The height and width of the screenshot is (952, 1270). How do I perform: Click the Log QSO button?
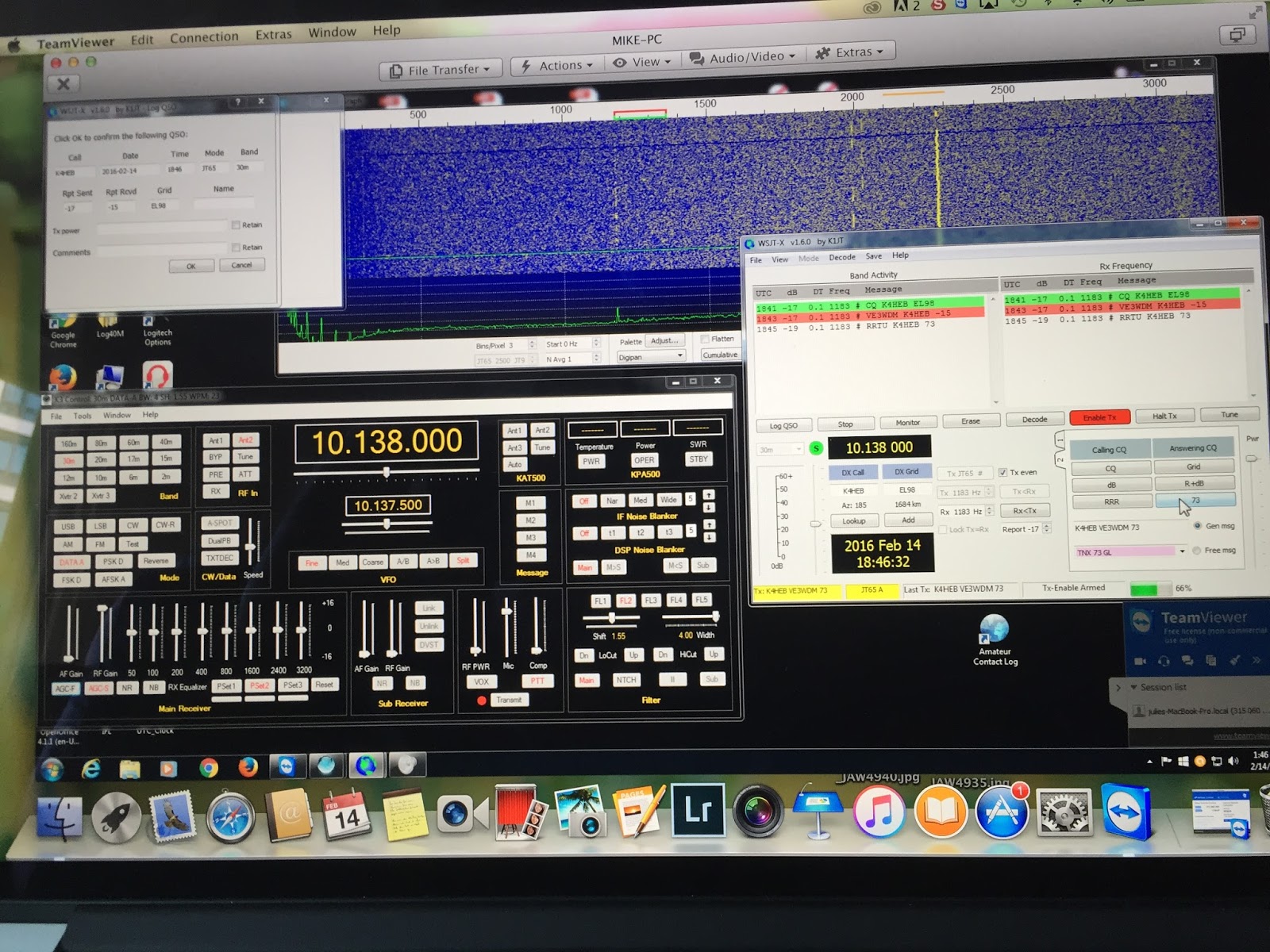(x=783, y=426)
